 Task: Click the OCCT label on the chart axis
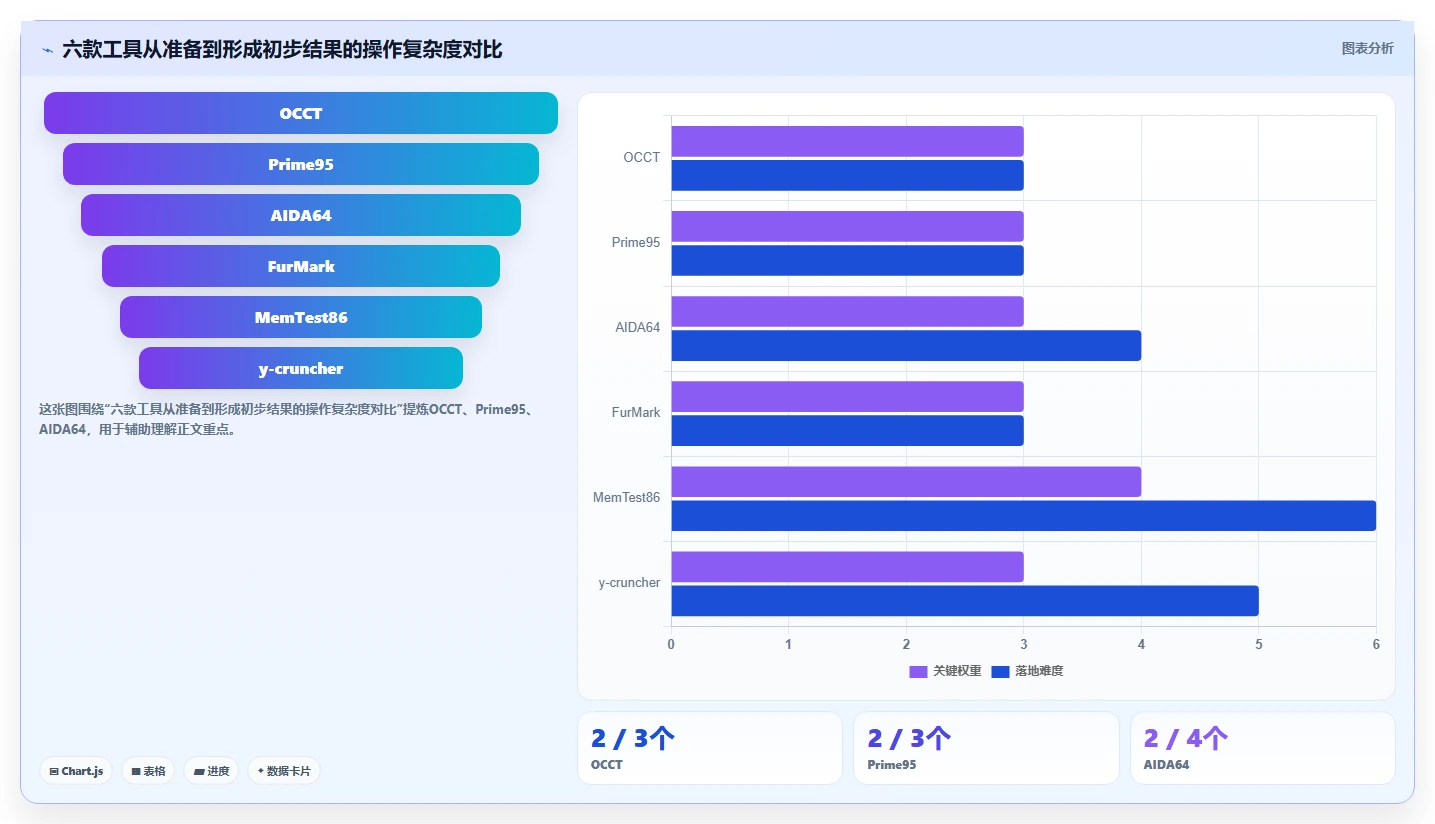point(641,157)
